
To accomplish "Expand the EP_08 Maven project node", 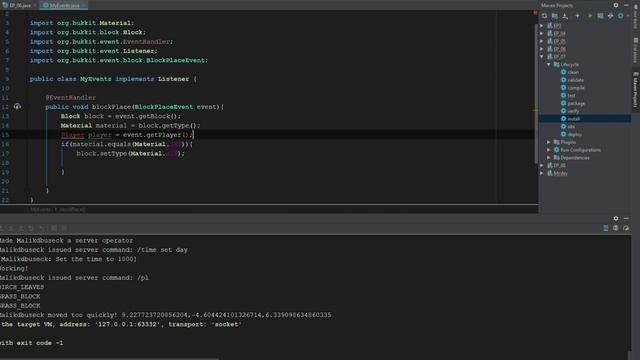I will coord(542,165).
